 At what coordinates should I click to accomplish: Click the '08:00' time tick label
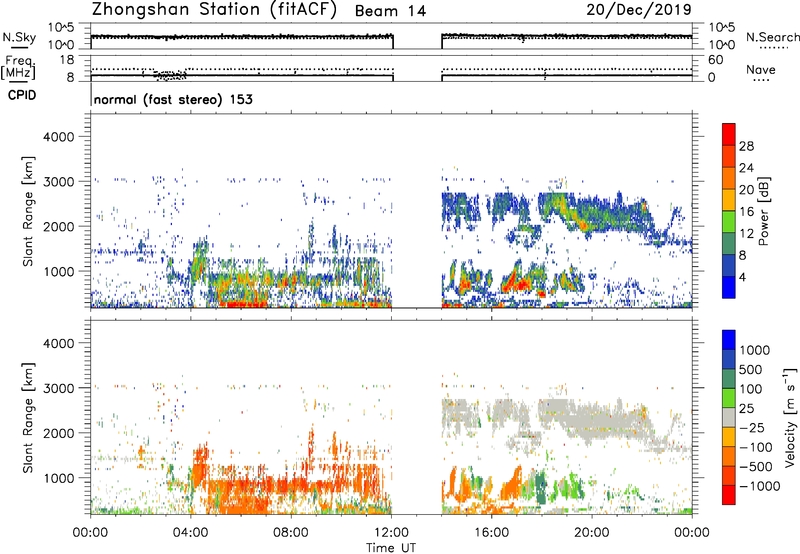(291, 533)
